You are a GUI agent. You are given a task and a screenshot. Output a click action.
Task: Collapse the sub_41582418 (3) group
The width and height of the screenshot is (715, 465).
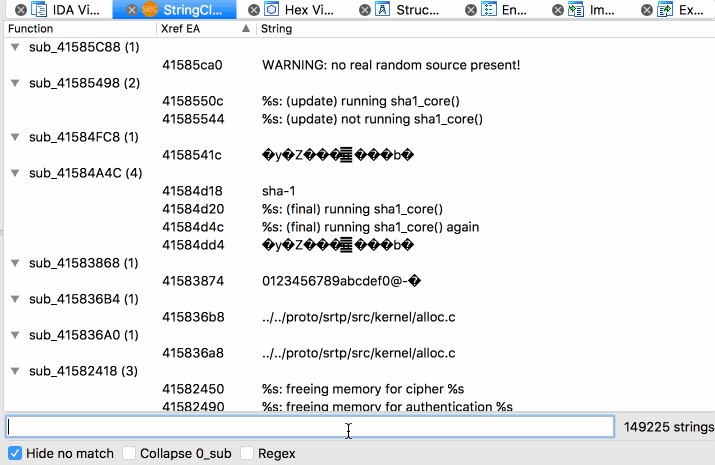15,371
